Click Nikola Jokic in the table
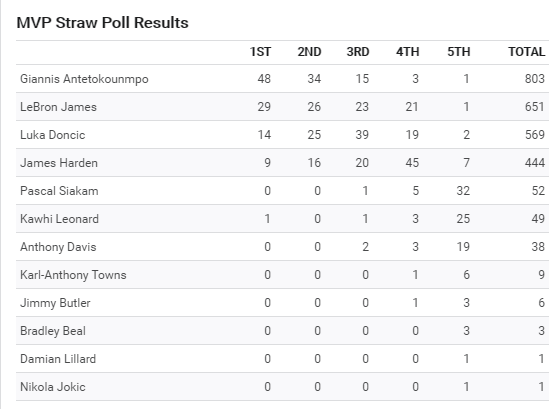557x409 pixels. click(x=53, y=387)
